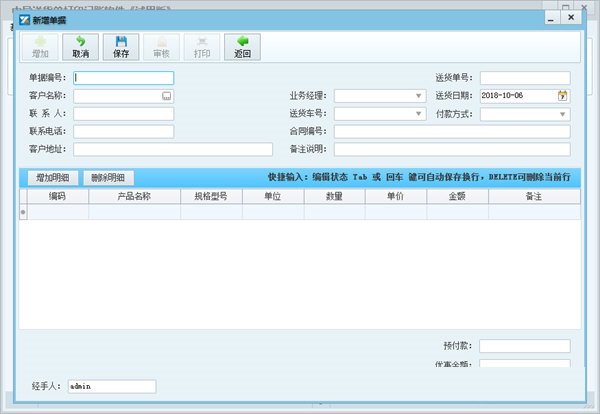This screenshot has width=600, height=414.
Task: Close the 新增单据 window
Action: pos(571,17)
